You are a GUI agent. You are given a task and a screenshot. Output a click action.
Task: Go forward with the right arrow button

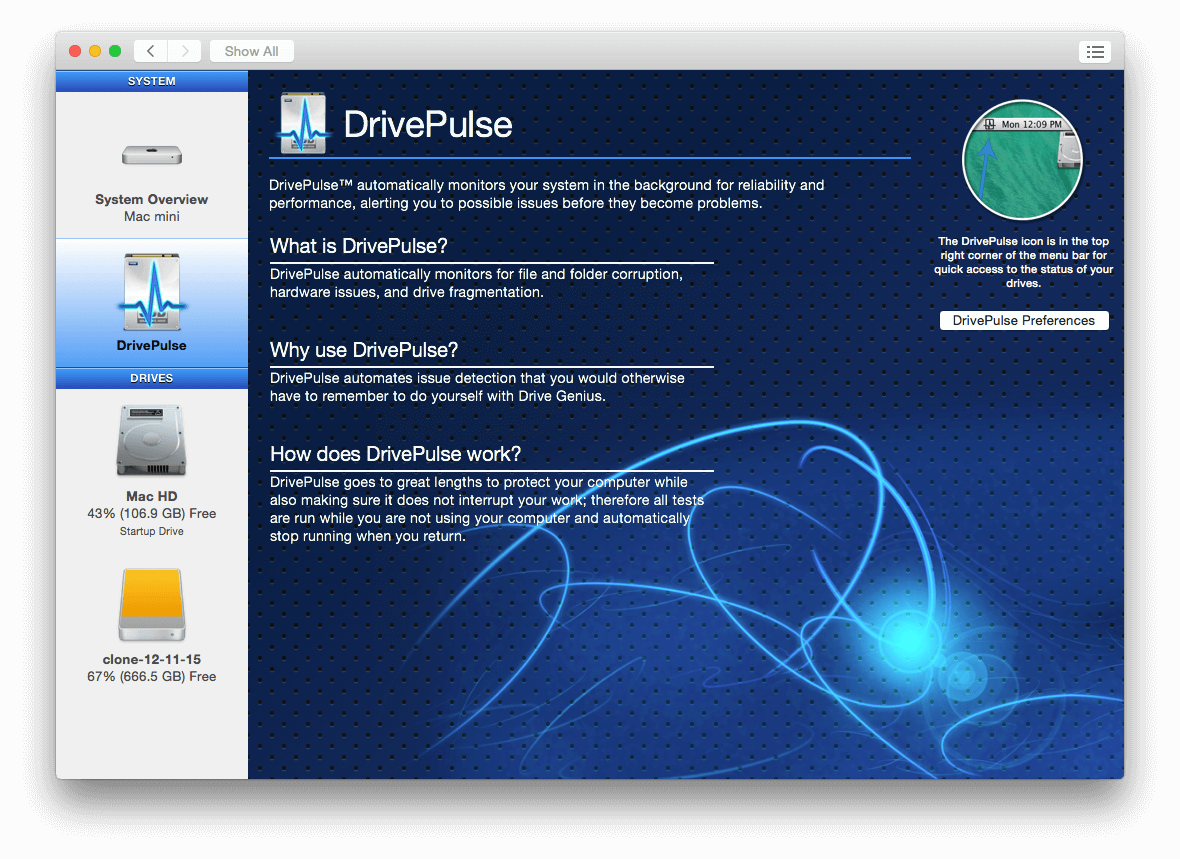pos(184,51)
